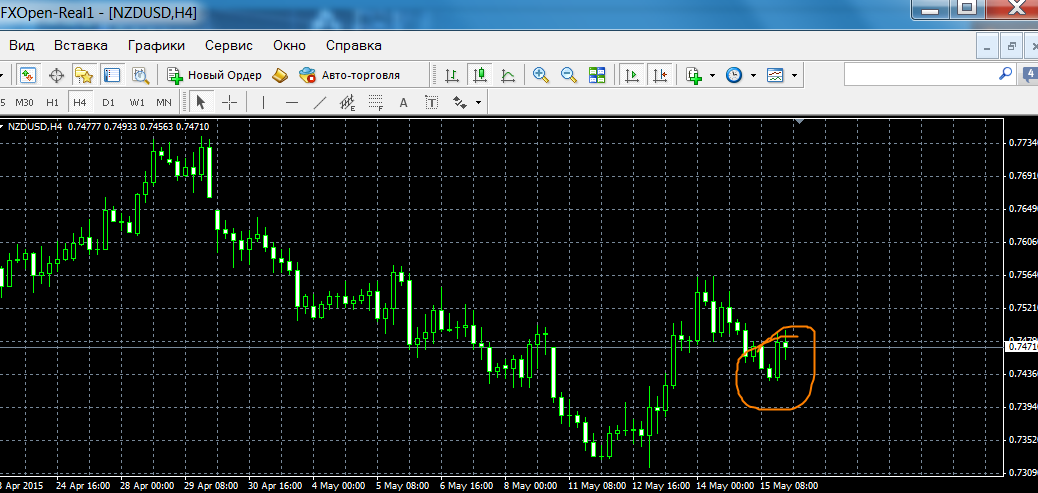Toggle the Авто-торговля button

350,75
